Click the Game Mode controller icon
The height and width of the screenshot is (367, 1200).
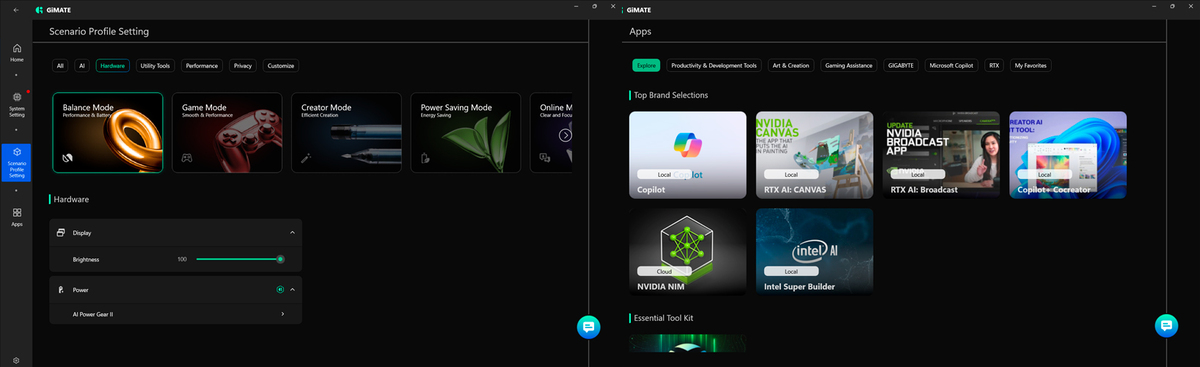click(186, 158)
